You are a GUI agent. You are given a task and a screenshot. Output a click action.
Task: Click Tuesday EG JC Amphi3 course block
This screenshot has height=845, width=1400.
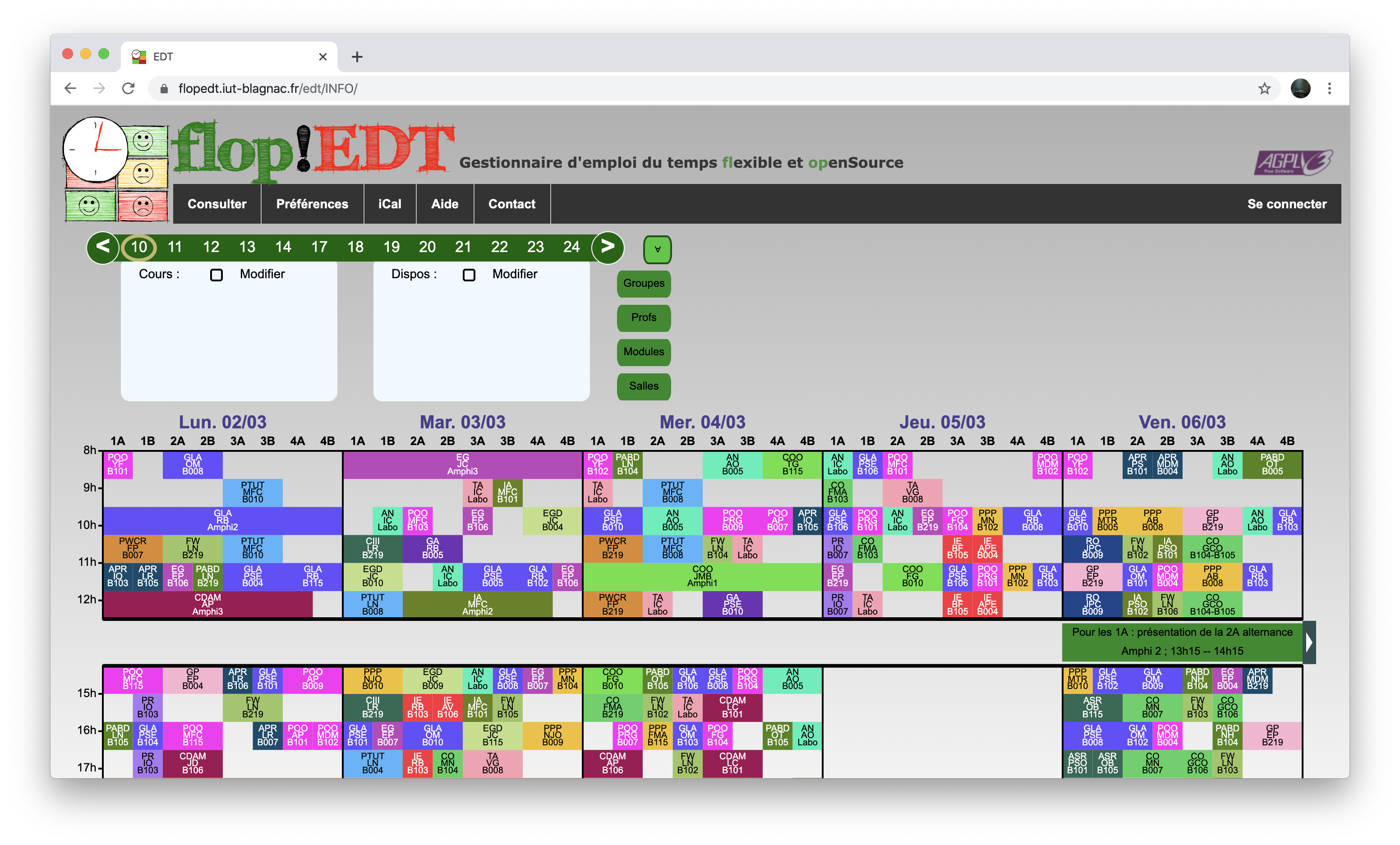pos(462,464)
